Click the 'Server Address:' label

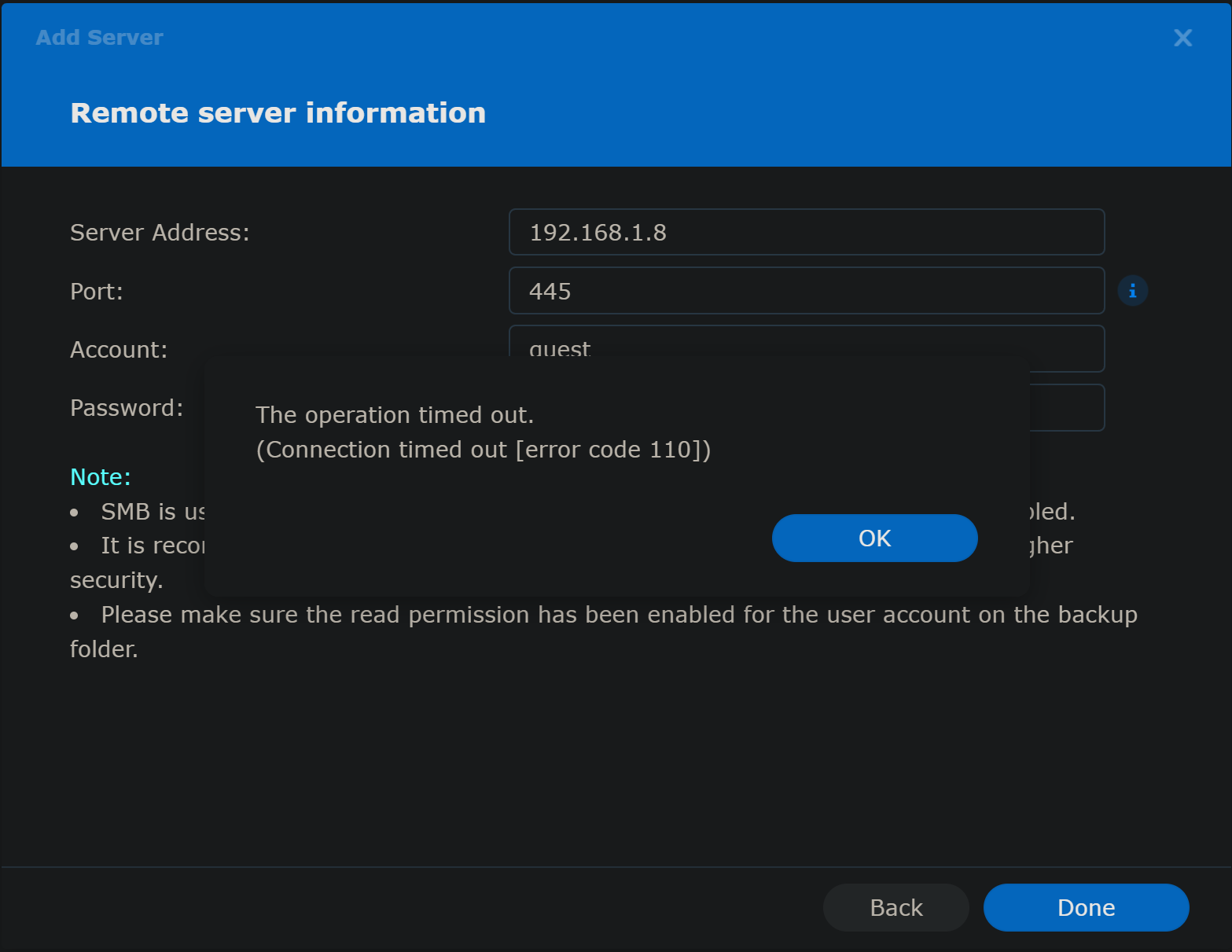(x=160, y=233)
